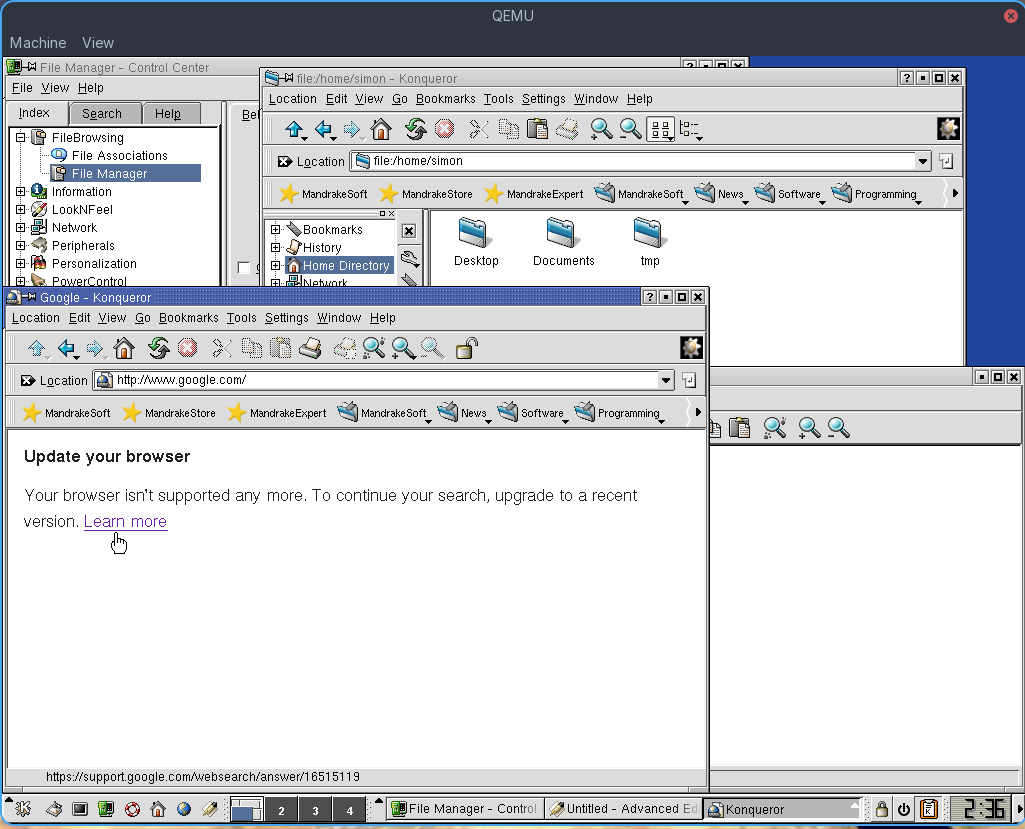This screenshot has width=1025, height=829.
Task: Click Find magnifier icon in Google Konqueror toolbar
Action: tap(374, 348)
